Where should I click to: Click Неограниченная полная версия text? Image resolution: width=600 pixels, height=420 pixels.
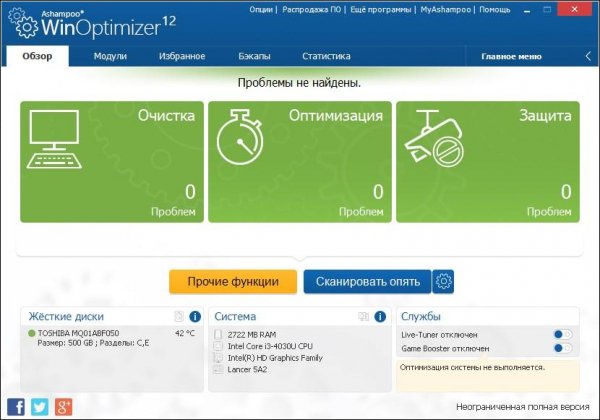click(x=523, y=407)
